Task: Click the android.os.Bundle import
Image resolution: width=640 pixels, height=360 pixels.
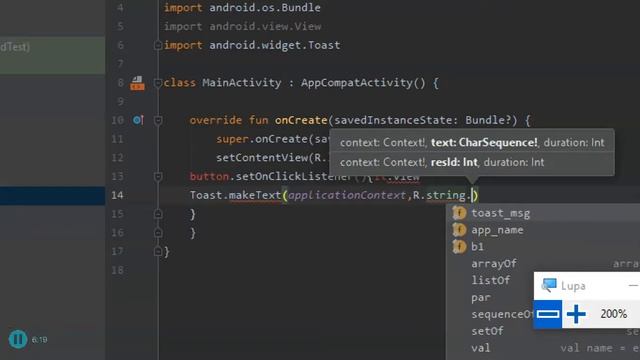Action: (x=265, y=7)
